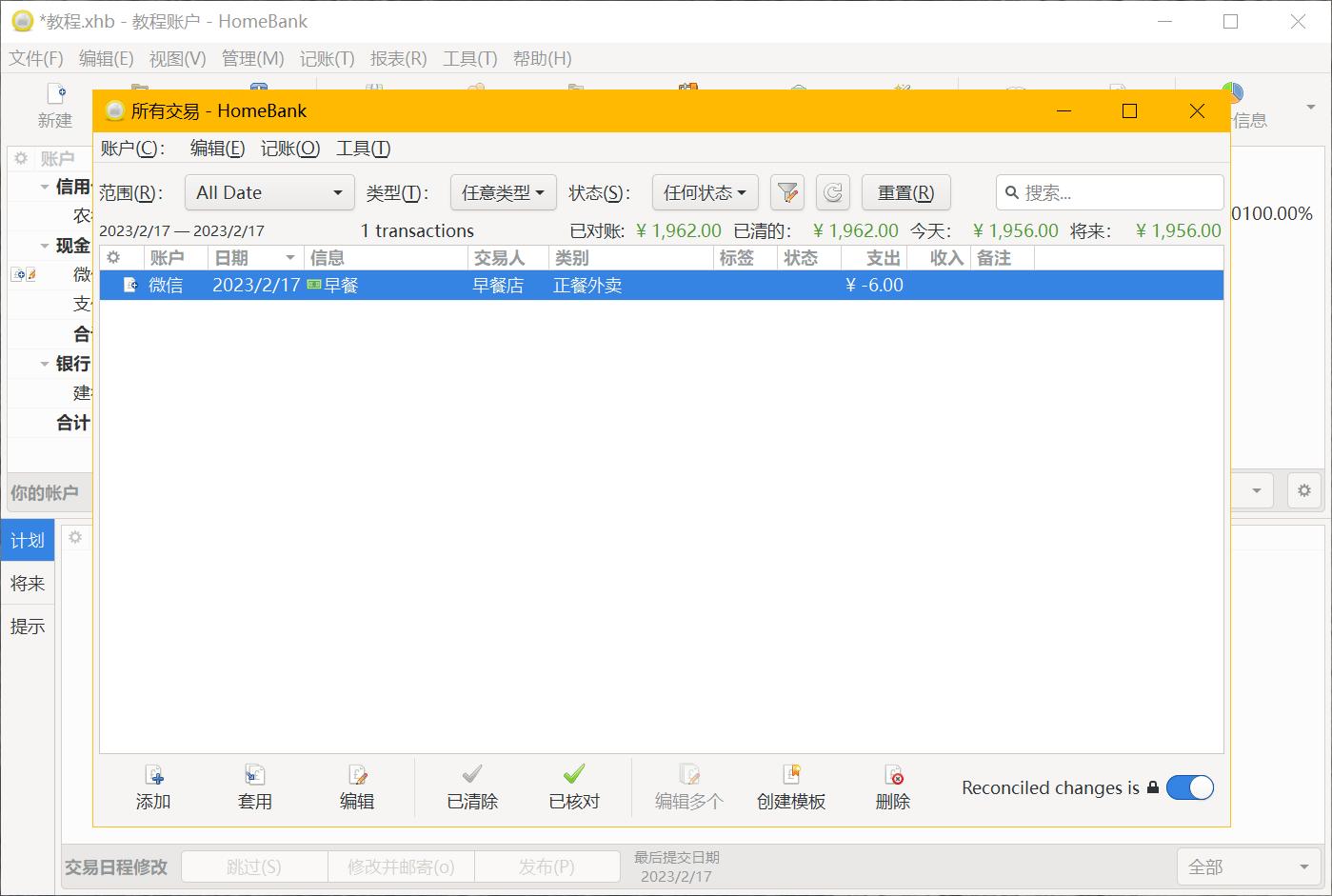
Task: Collapse the 银行 account group
Action: pyautogui.click(x=45, y=364)
